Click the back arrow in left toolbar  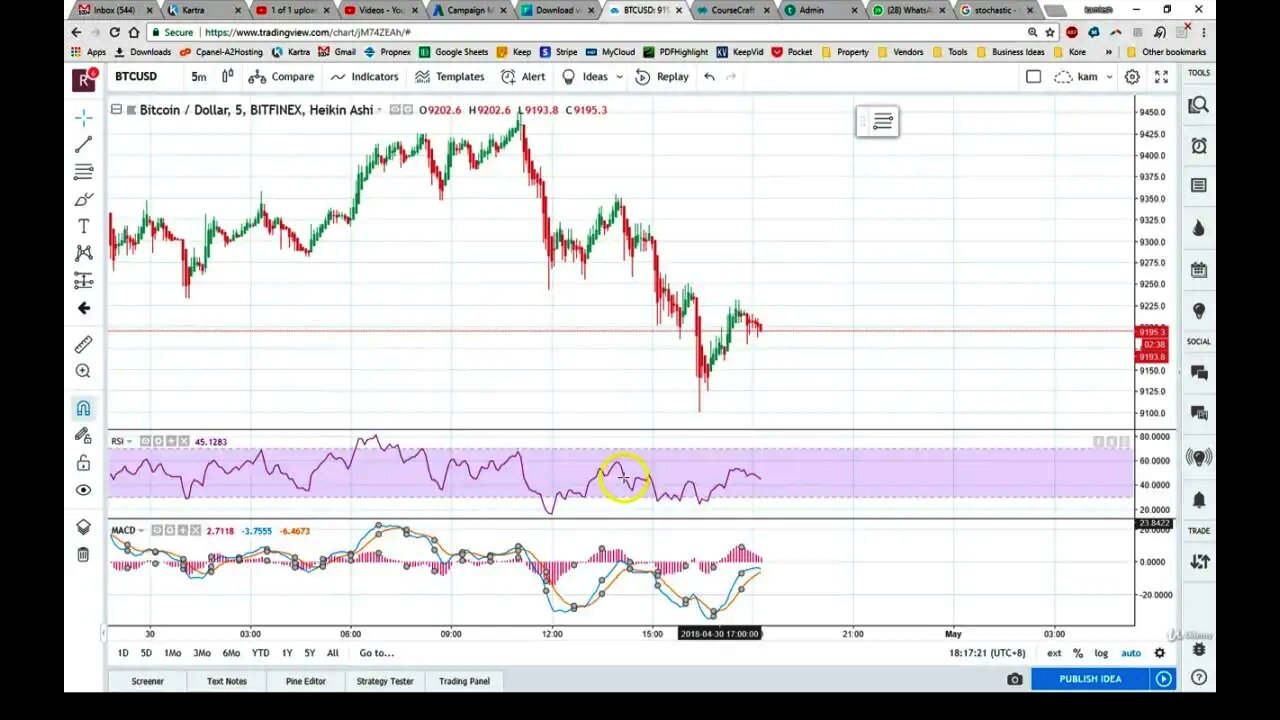point(84,308)
